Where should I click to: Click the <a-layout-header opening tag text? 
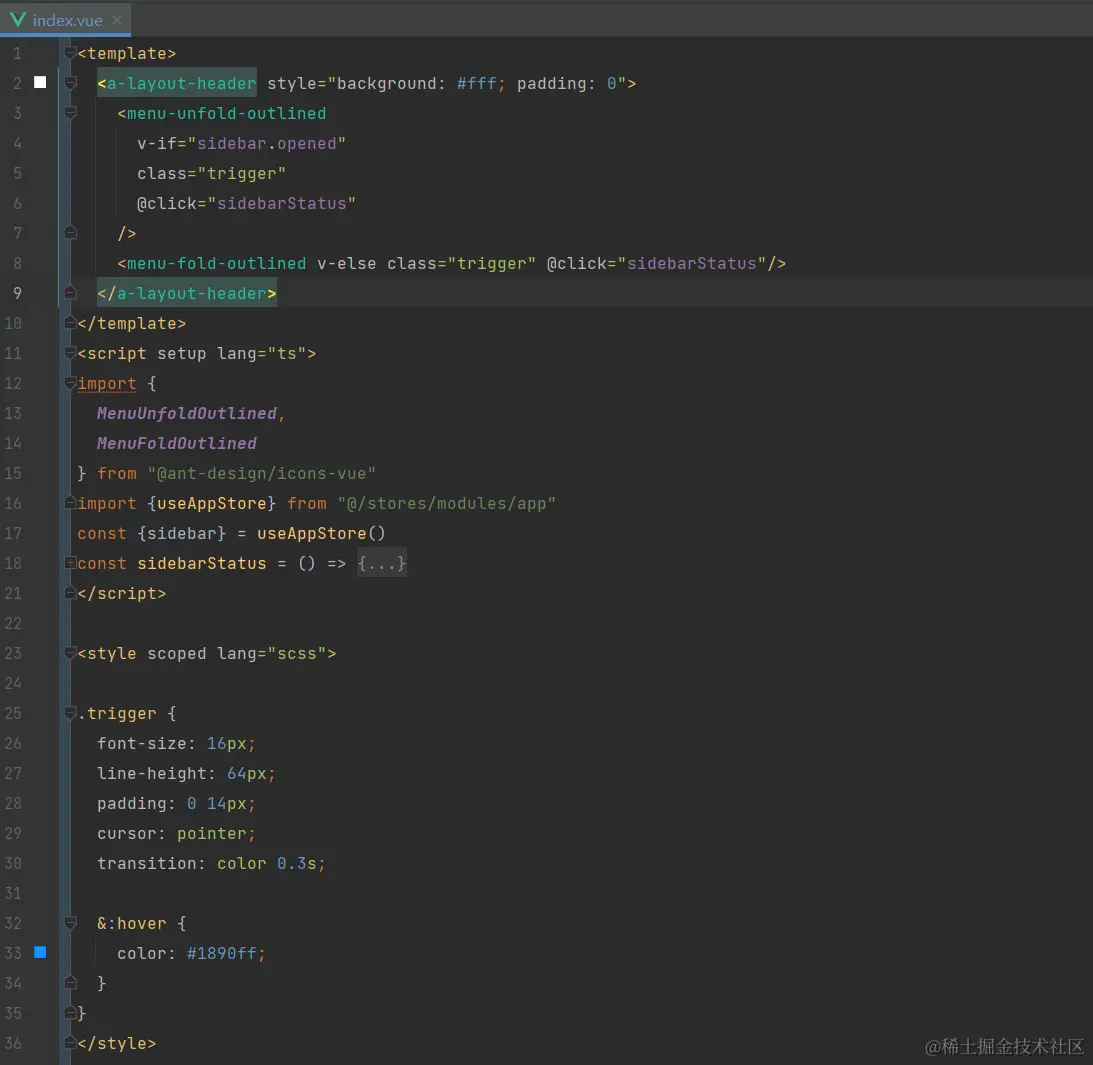coord(177,83)
